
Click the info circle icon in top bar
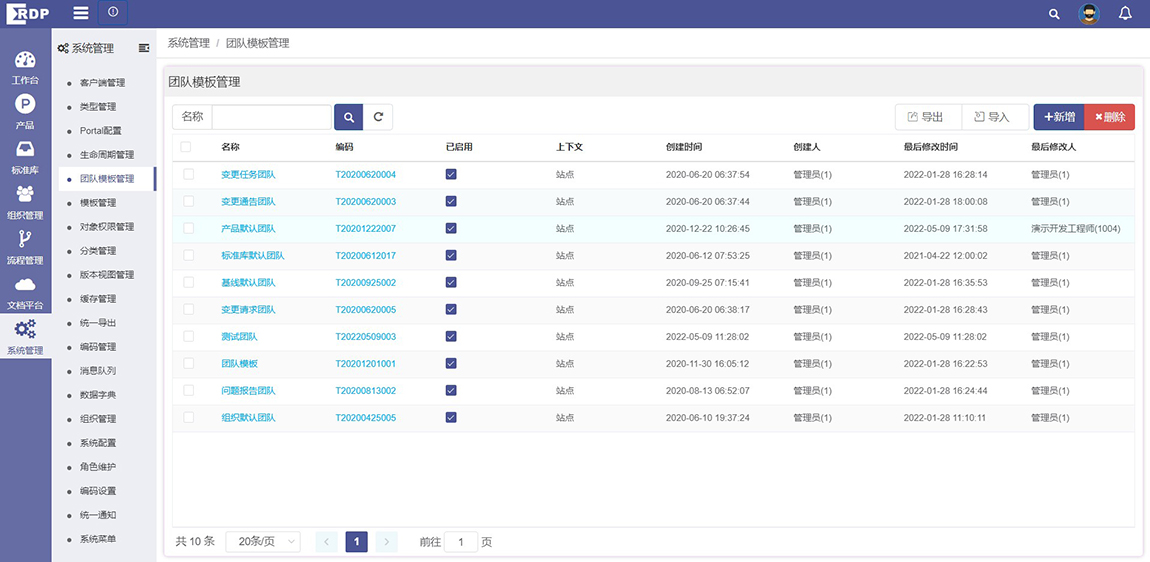112,12
